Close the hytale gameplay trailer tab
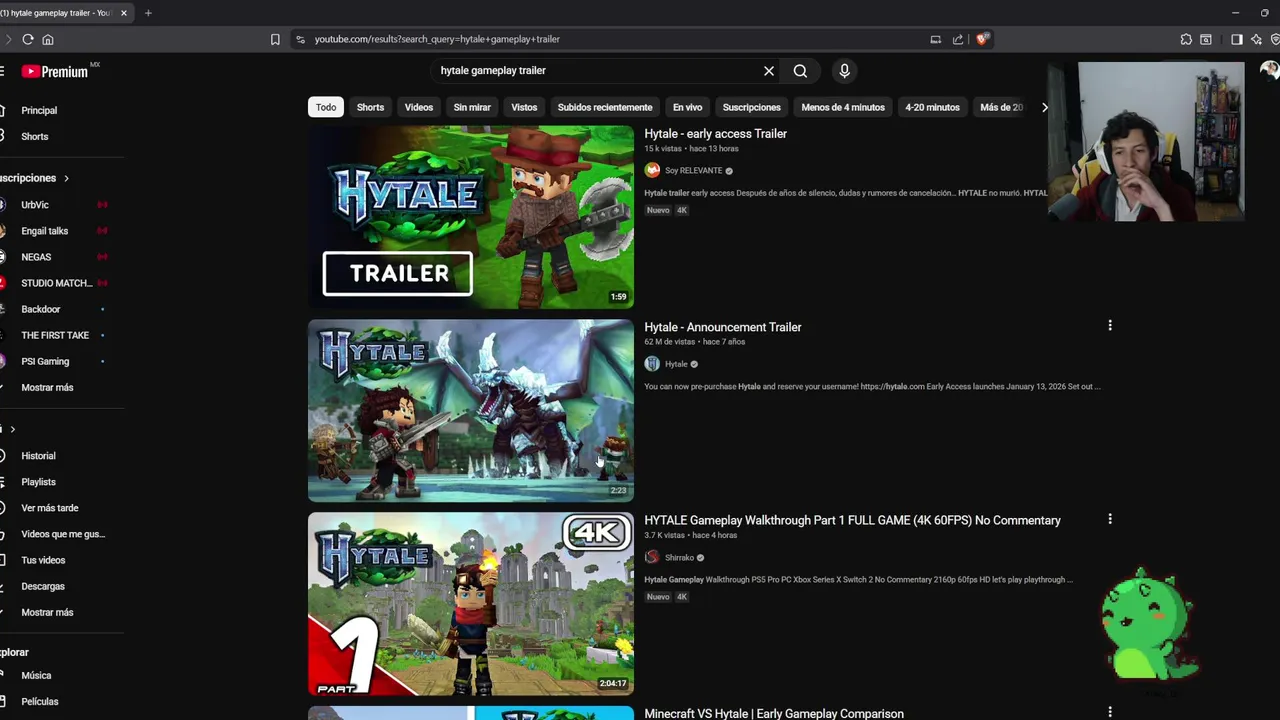The image size is (1280, 720). point(123,13)
